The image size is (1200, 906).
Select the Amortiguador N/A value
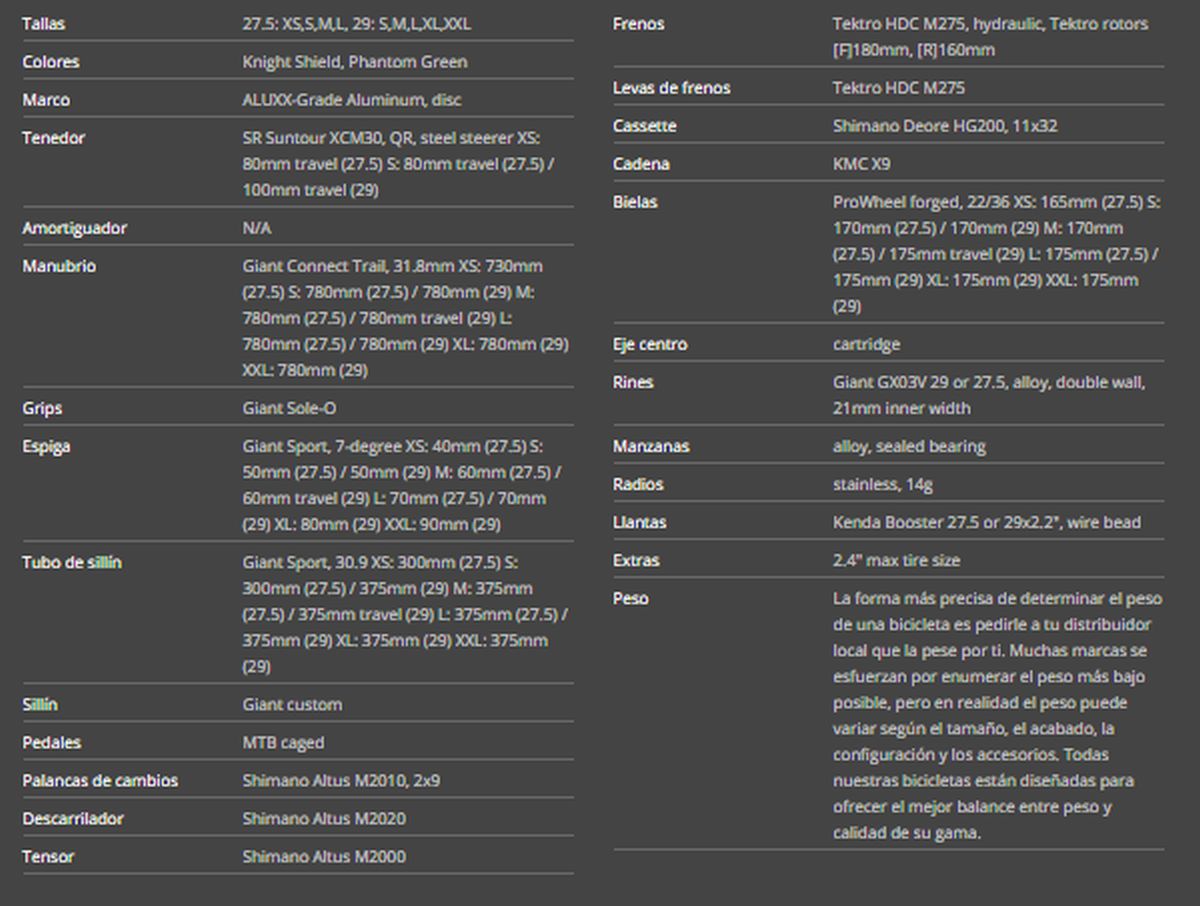(x=256, y=227)
